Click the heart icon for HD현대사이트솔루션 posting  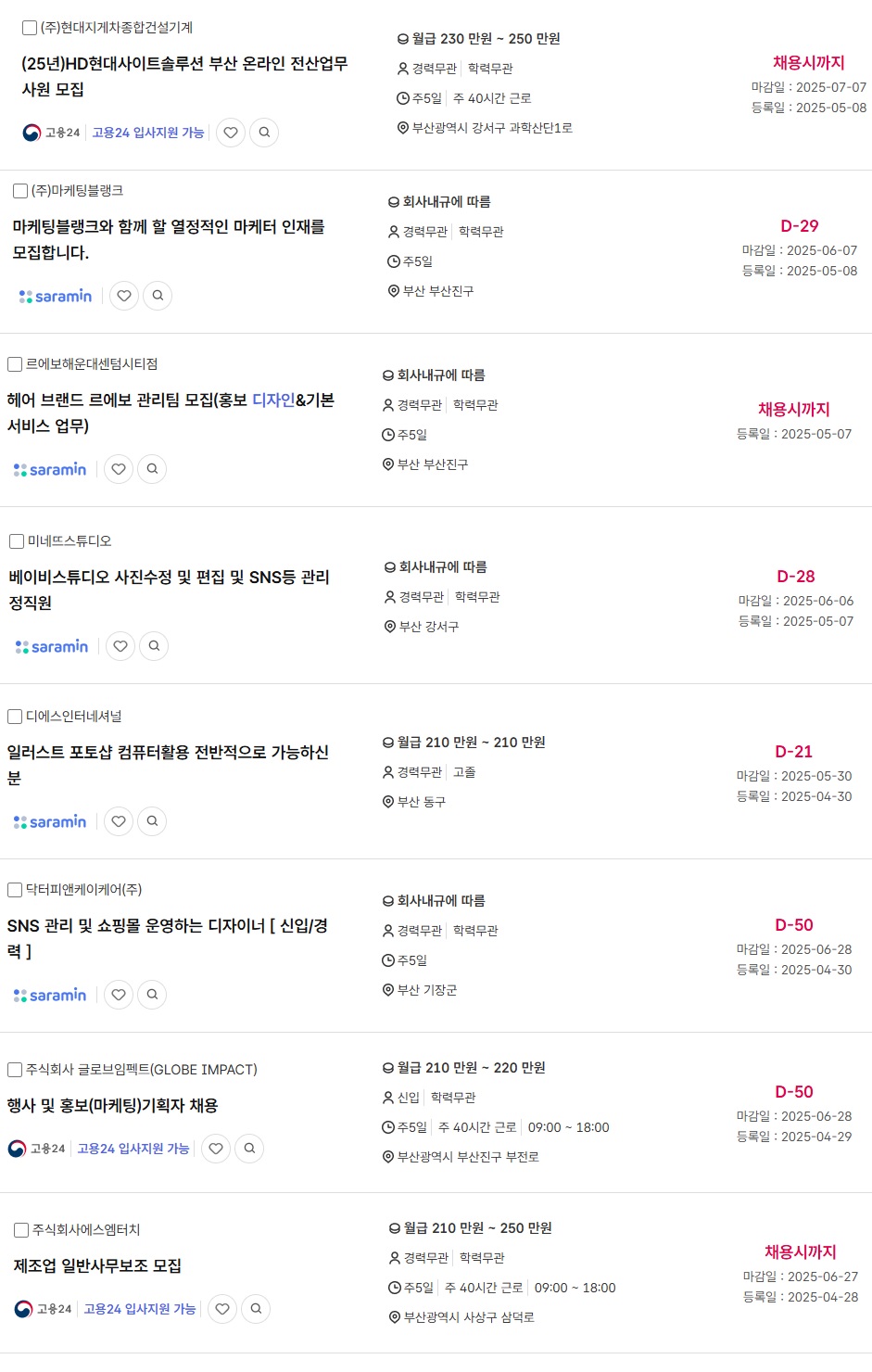pyautogui.click(x=231, y=133)
